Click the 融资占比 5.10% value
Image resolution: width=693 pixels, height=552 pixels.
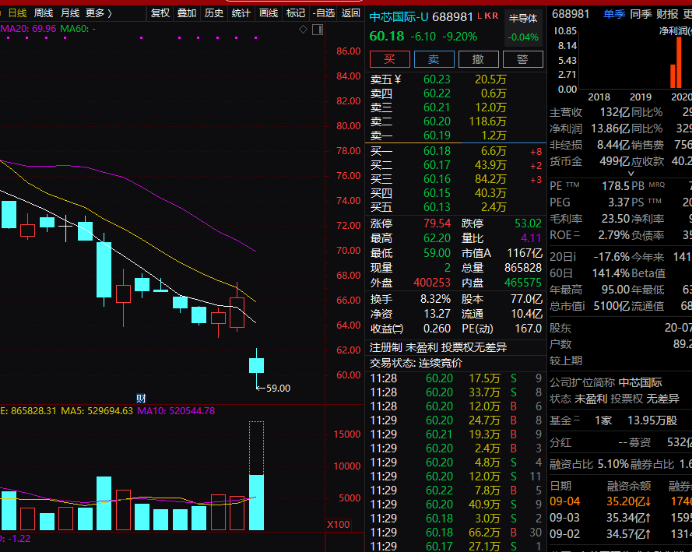coord(613,464)
